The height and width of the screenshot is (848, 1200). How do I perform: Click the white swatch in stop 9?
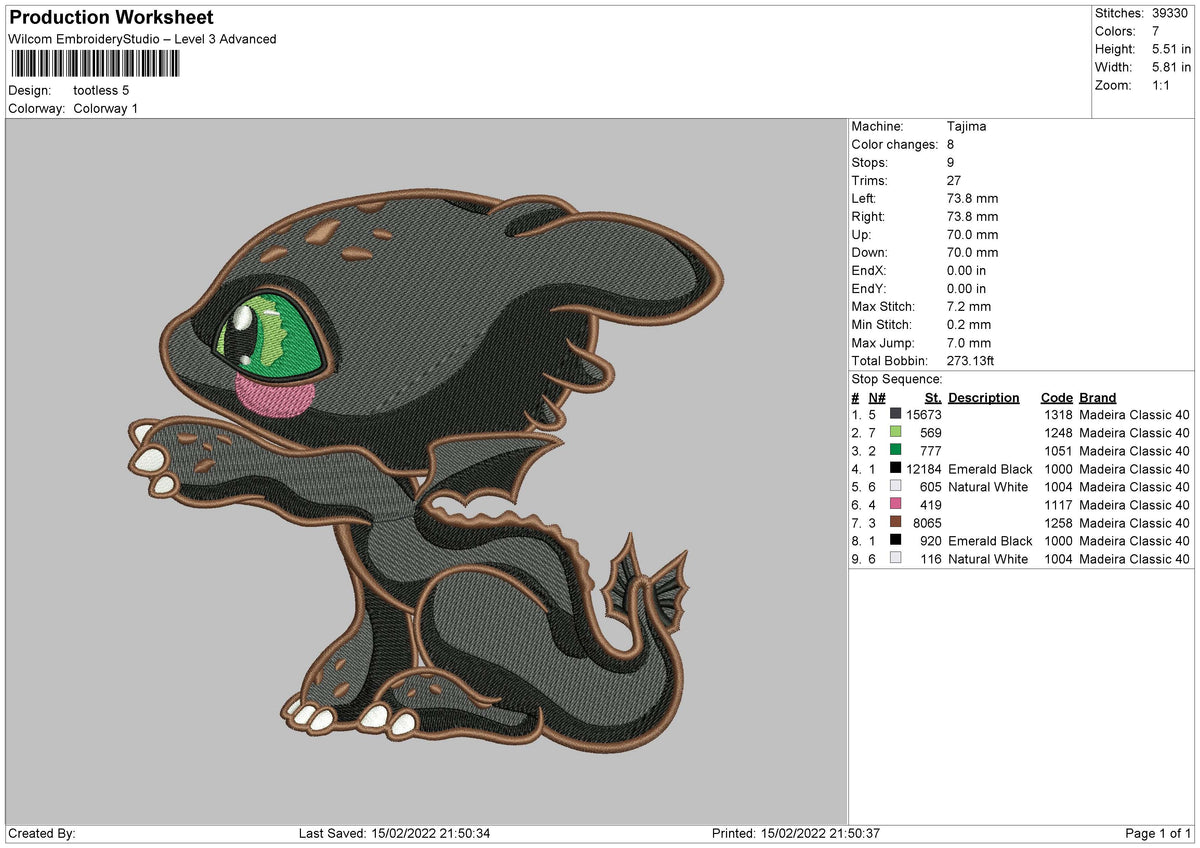click(x=895, y=558)
